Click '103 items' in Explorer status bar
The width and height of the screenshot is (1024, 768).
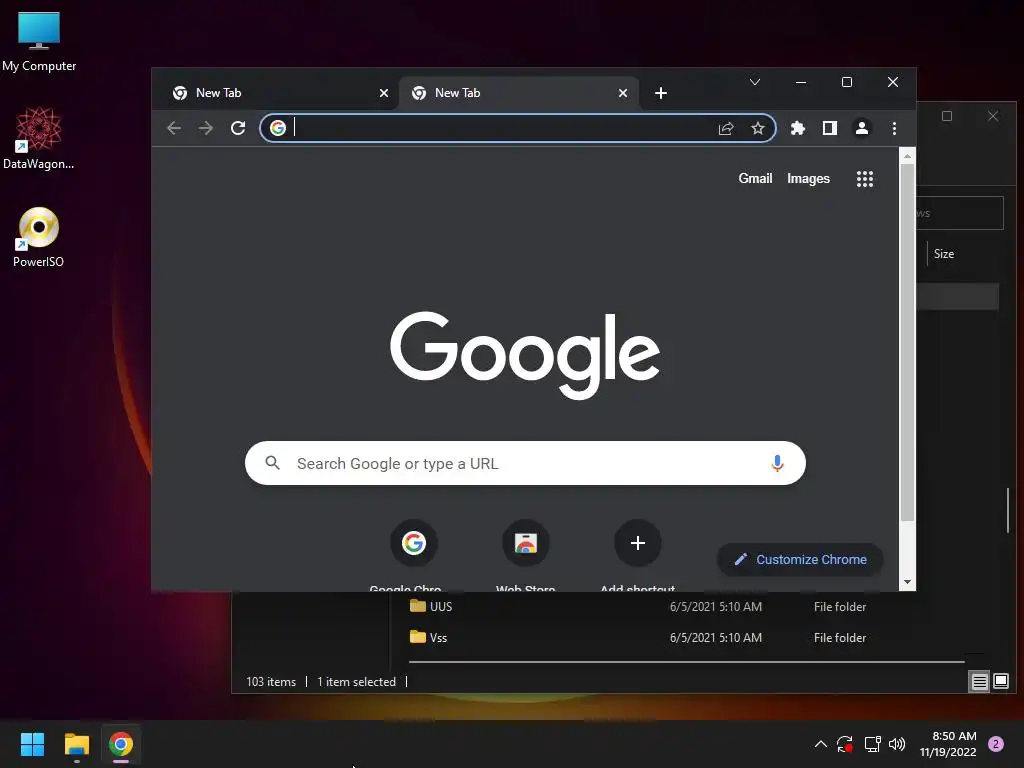[x=271, y=682]
